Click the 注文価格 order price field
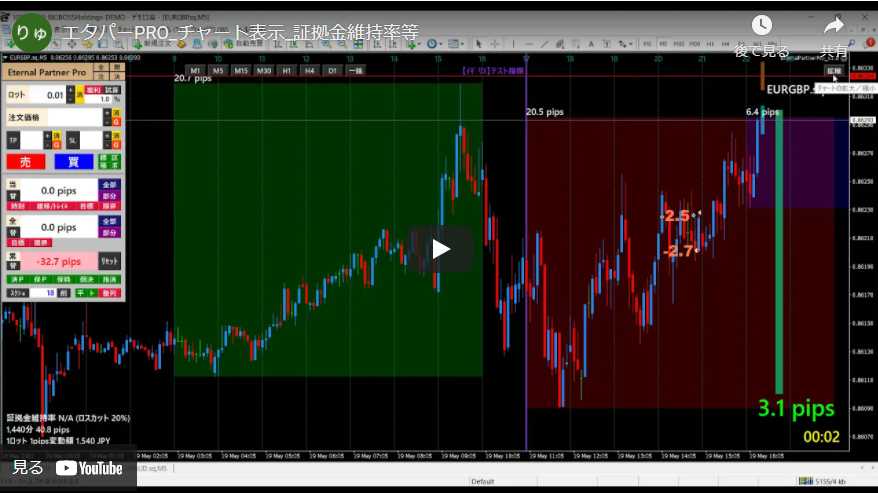Image resolution: width=878 pixels, height=493 pixels. 75,118
